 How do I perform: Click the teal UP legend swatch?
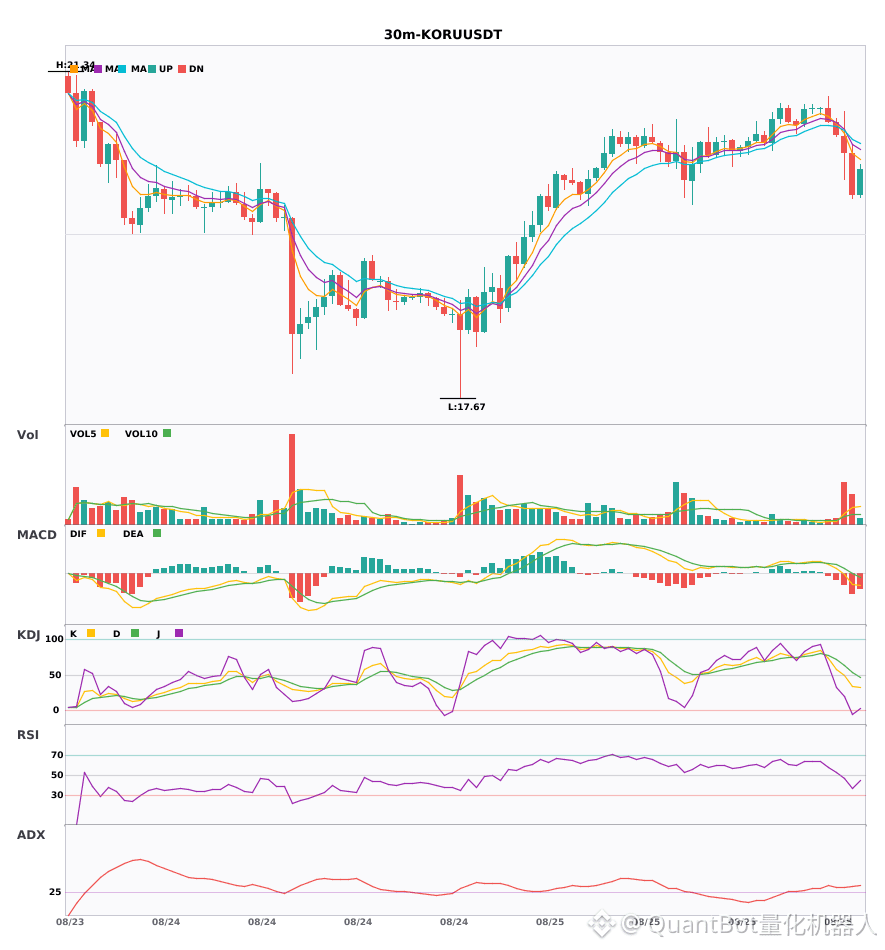point(152,69)
